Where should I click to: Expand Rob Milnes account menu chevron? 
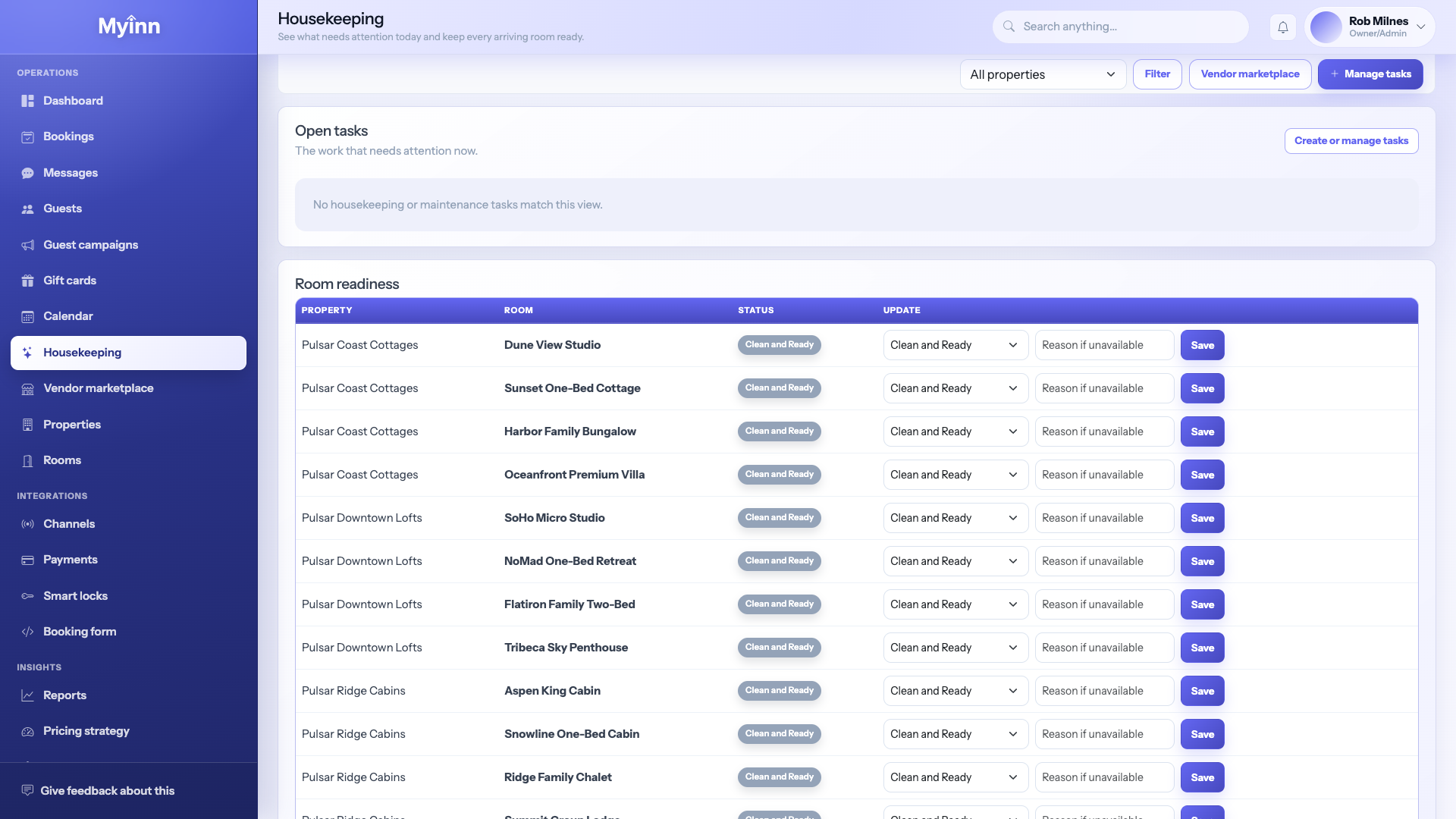point(1421,27)
